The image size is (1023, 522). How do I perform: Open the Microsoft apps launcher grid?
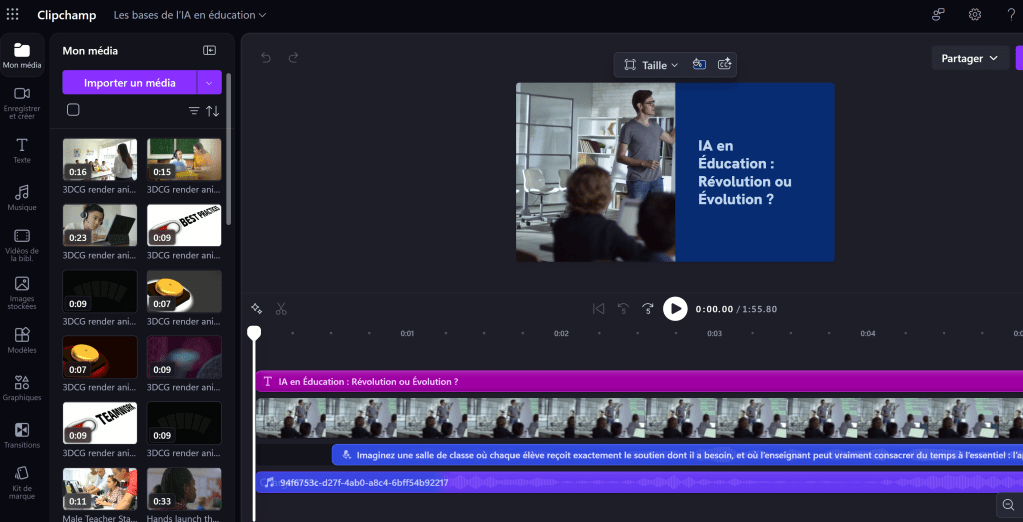pos(13,15)
